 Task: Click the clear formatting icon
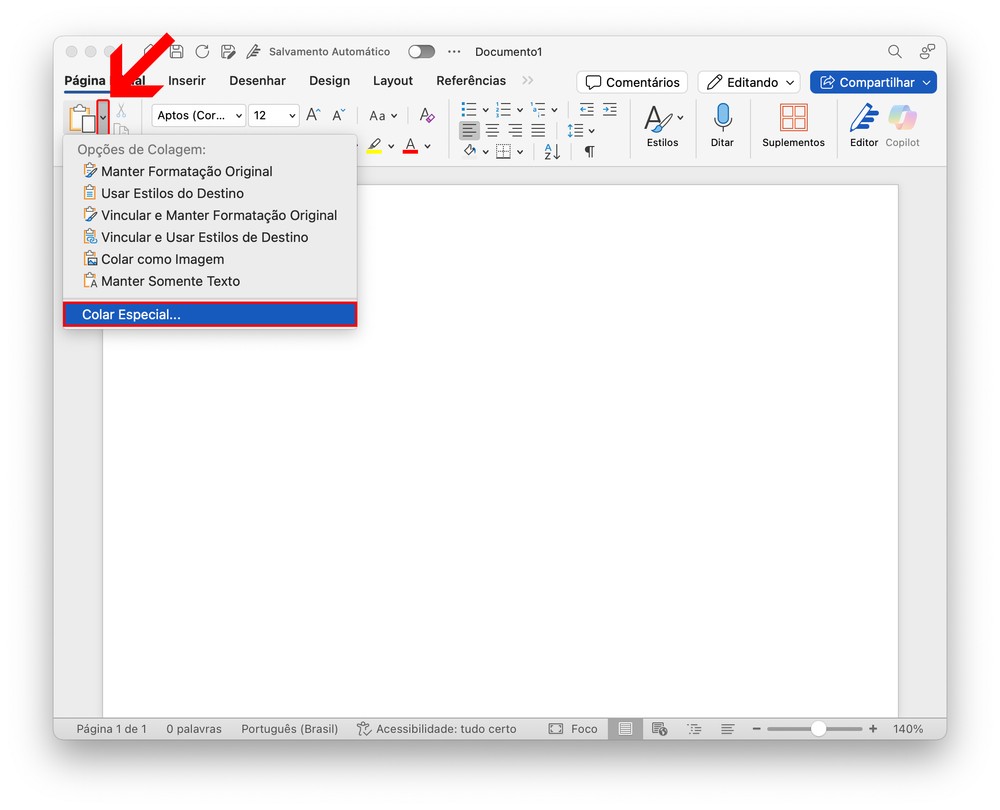[x=427, y=116]
